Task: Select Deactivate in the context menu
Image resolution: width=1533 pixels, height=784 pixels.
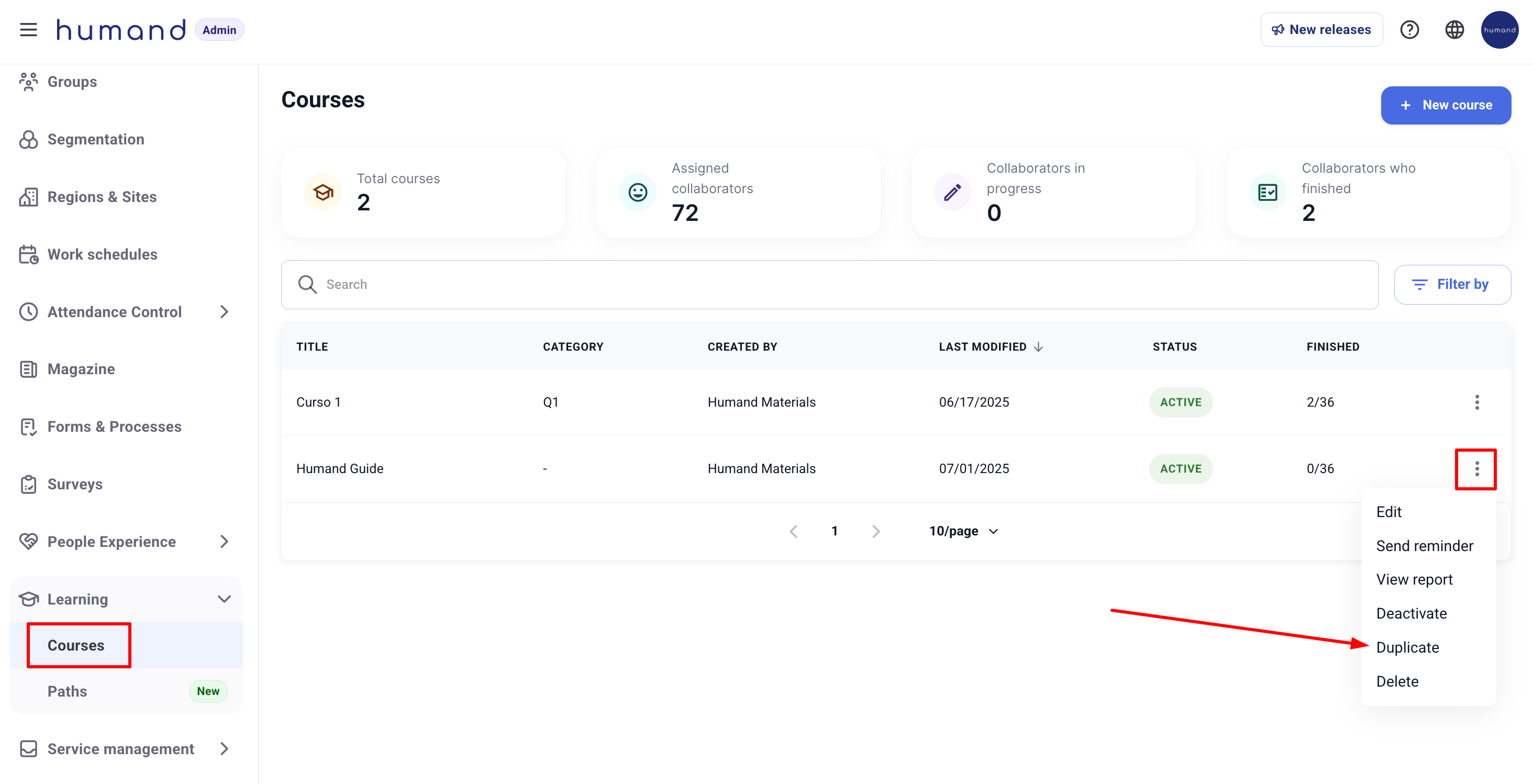Action: pyautogui.click(x=1411, y=613)
